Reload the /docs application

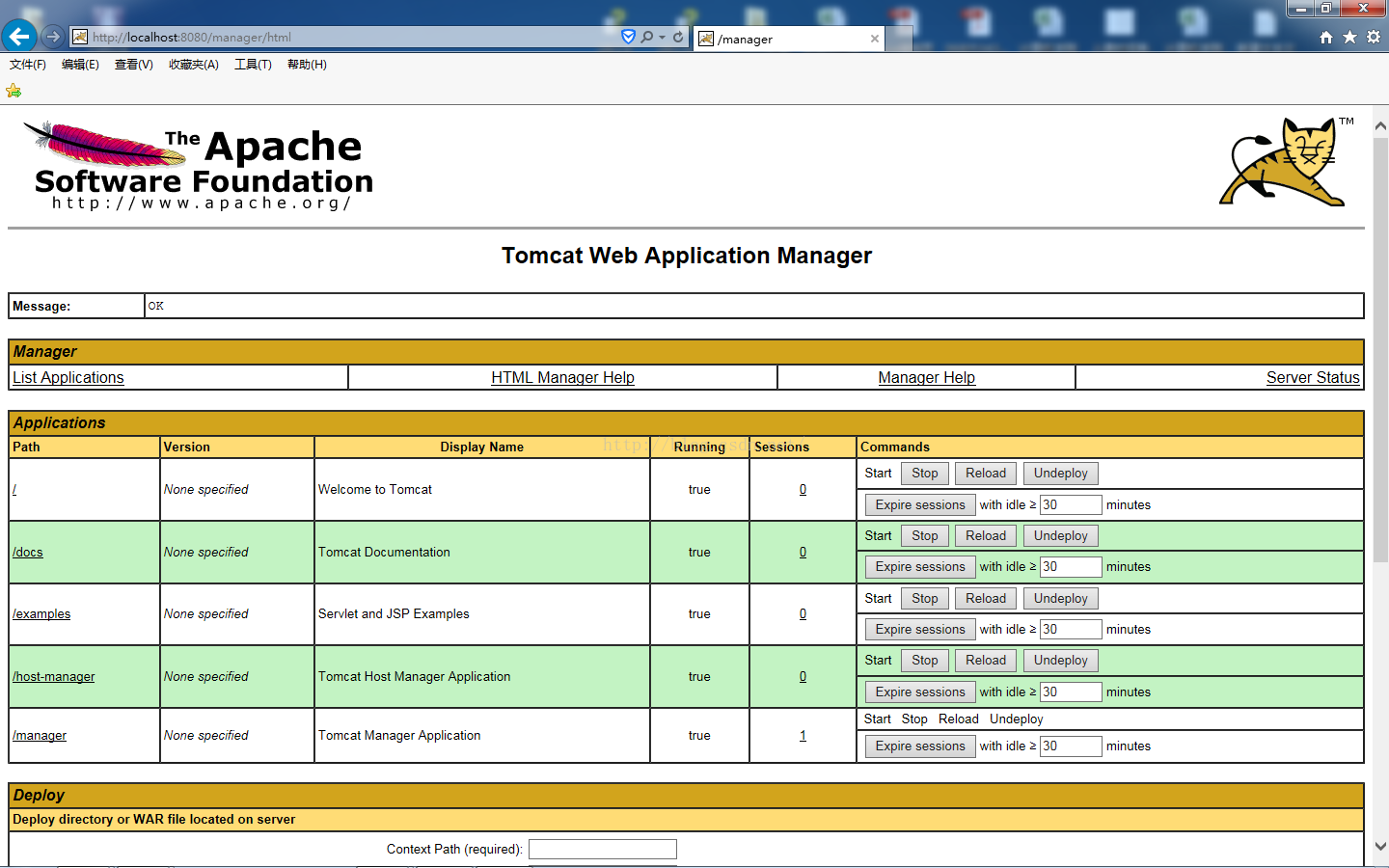point(986,536)
